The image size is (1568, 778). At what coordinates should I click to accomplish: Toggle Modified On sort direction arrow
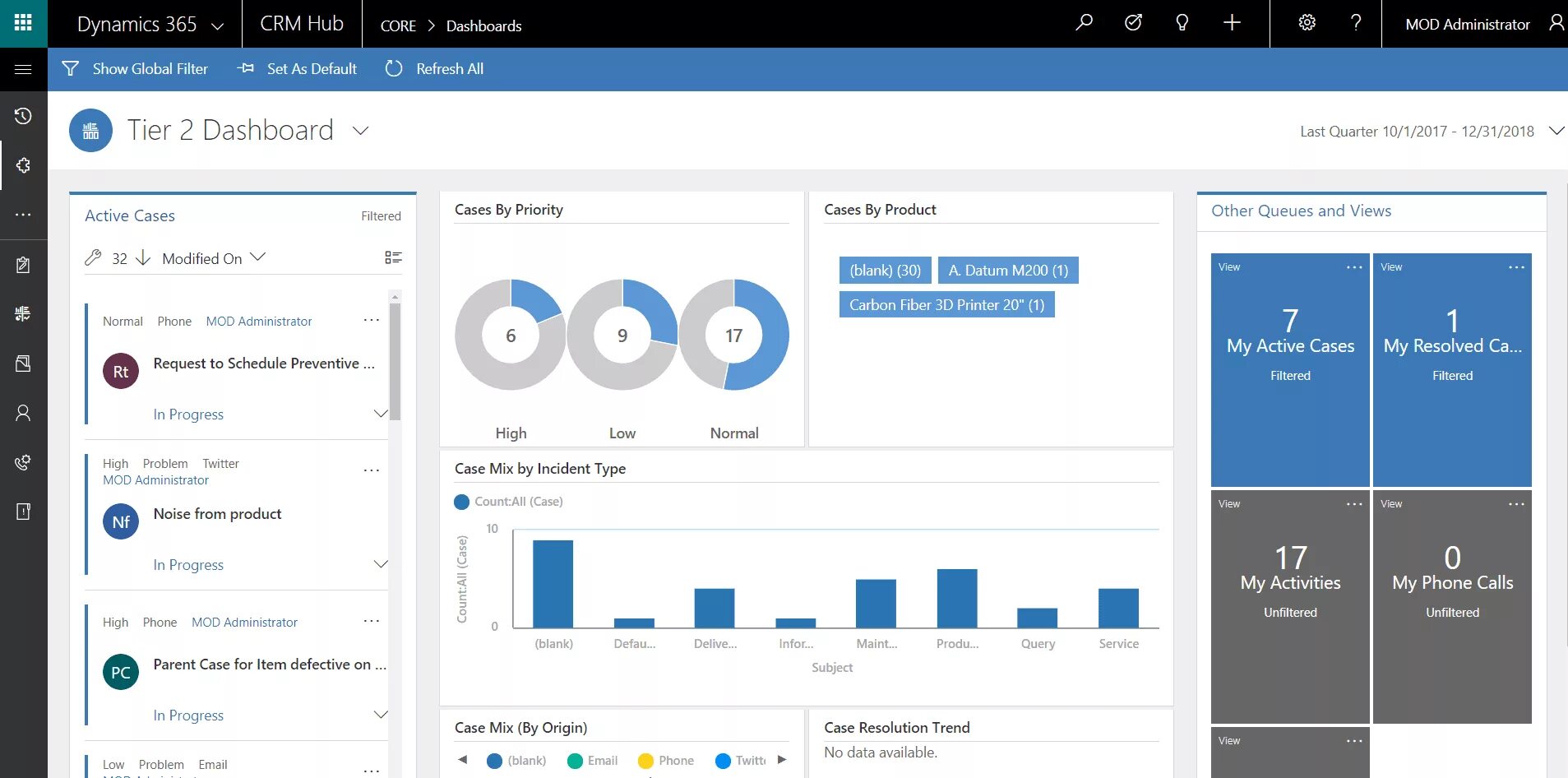click(x=142, y=257)
